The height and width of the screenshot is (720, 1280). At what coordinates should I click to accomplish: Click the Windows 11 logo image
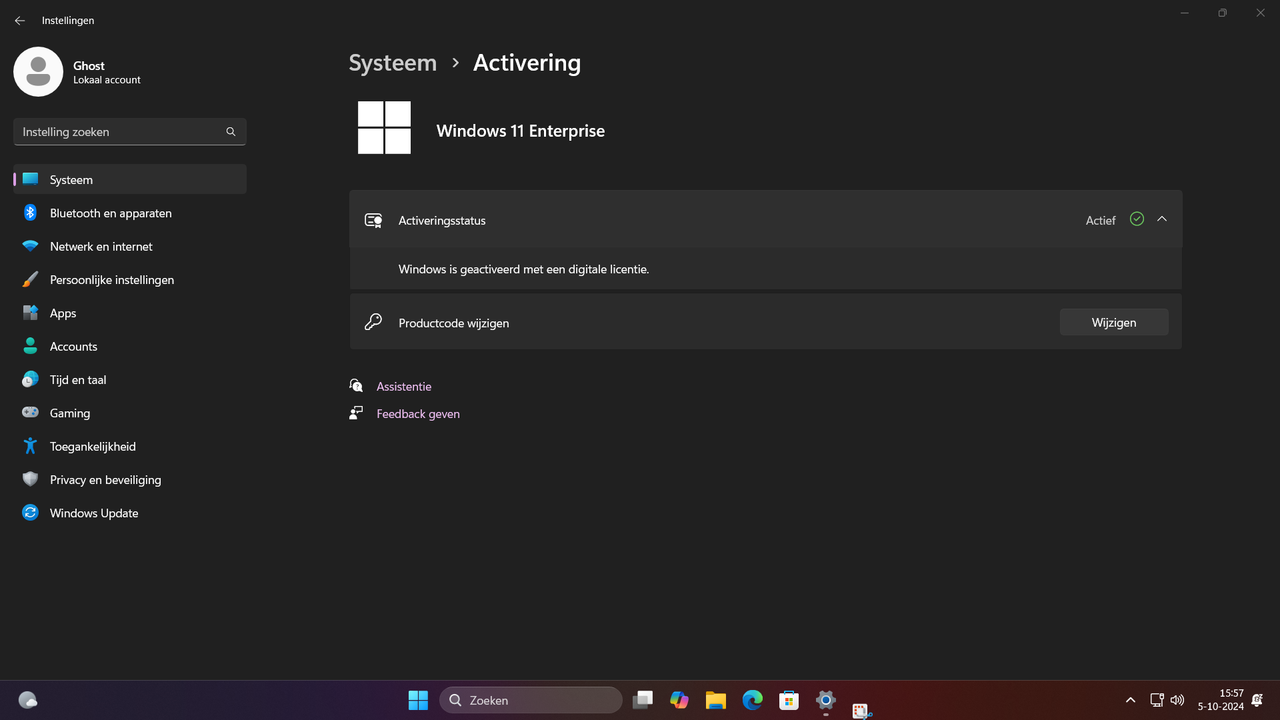[x=384, y=128]
